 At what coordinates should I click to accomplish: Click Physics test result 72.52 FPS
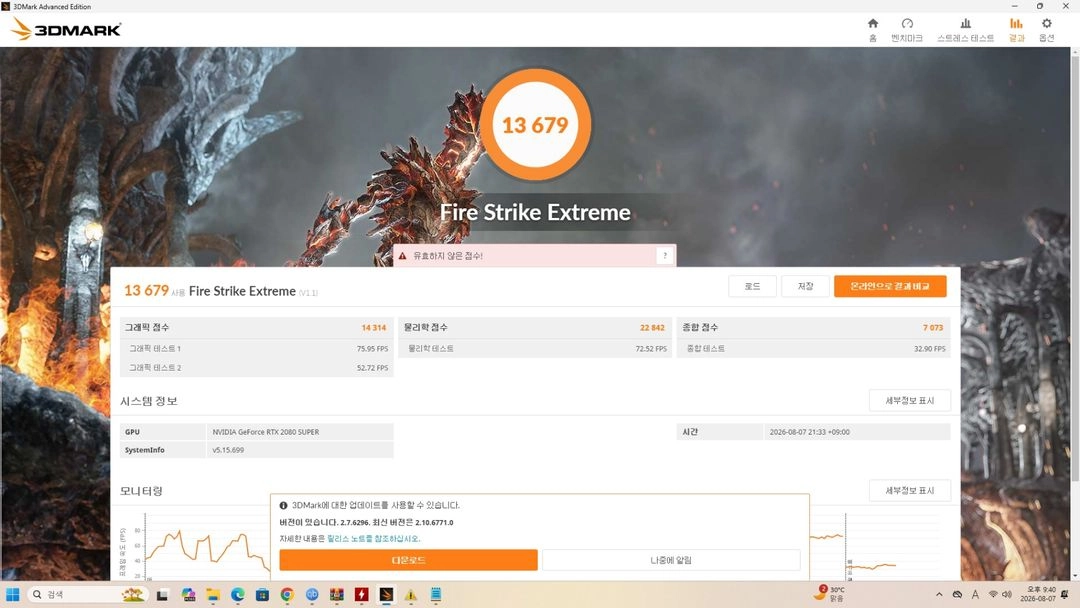651,348
